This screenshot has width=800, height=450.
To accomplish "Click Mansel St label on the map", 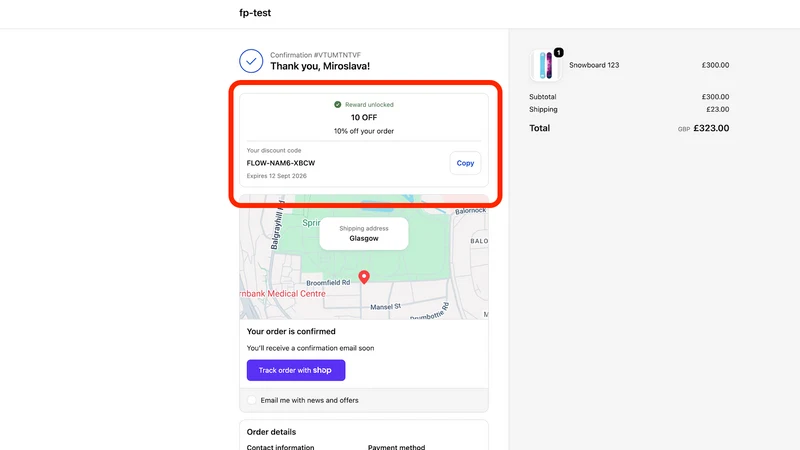I will point(386,307).
